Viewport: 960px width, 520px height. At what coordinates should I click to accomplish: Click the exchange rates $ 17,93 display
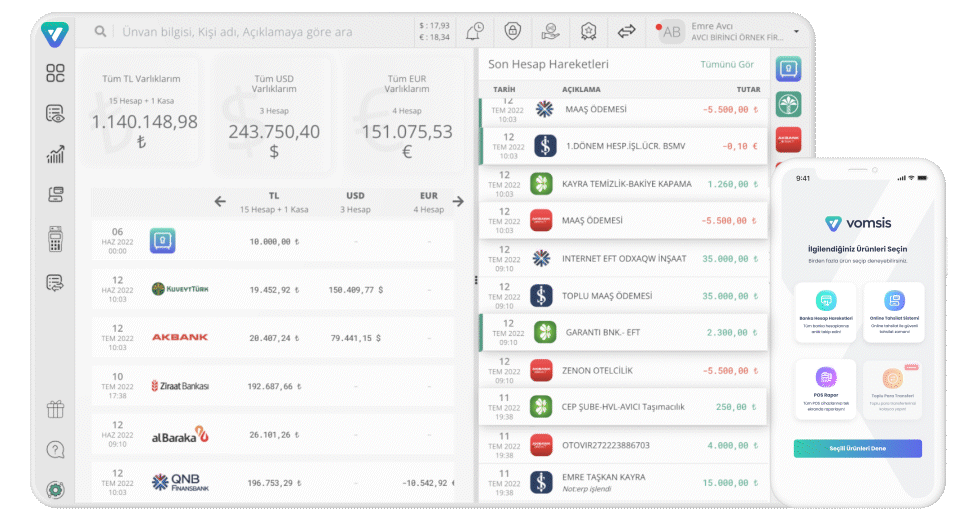tap(434, 26)
